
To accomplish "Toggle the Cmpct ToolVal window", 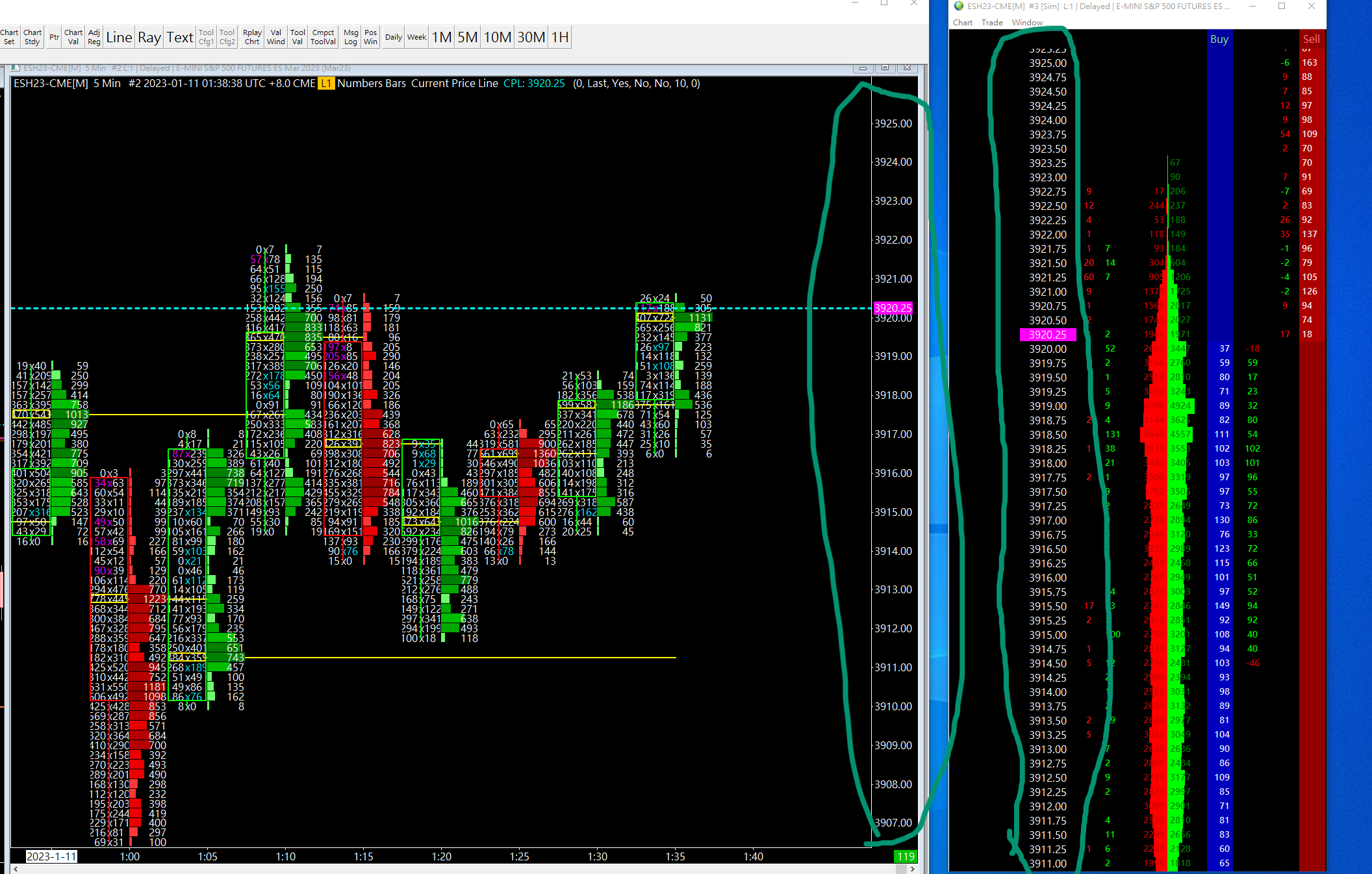I will point(323,37).
